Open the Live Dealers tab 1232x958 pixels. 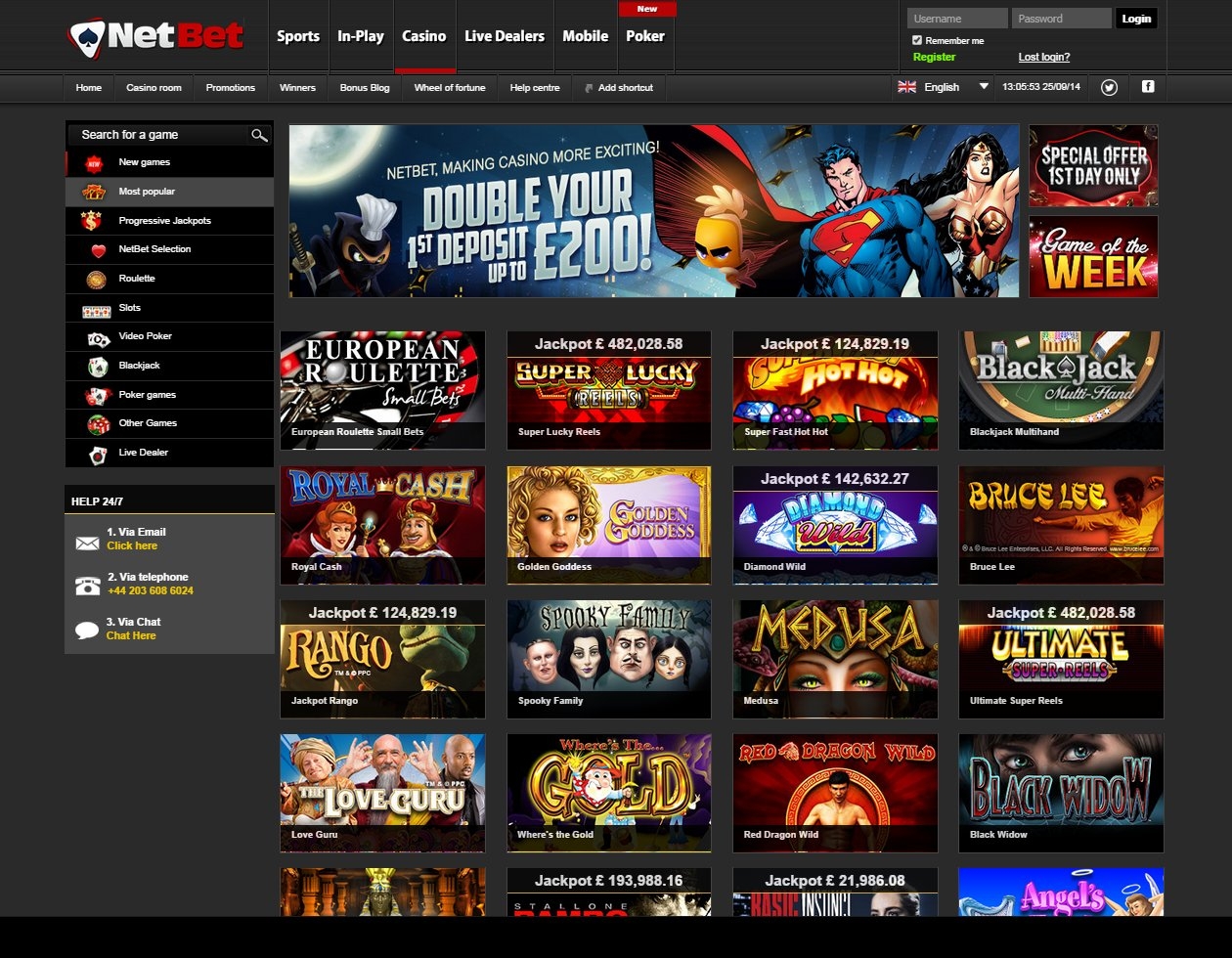tap(505, 36)
